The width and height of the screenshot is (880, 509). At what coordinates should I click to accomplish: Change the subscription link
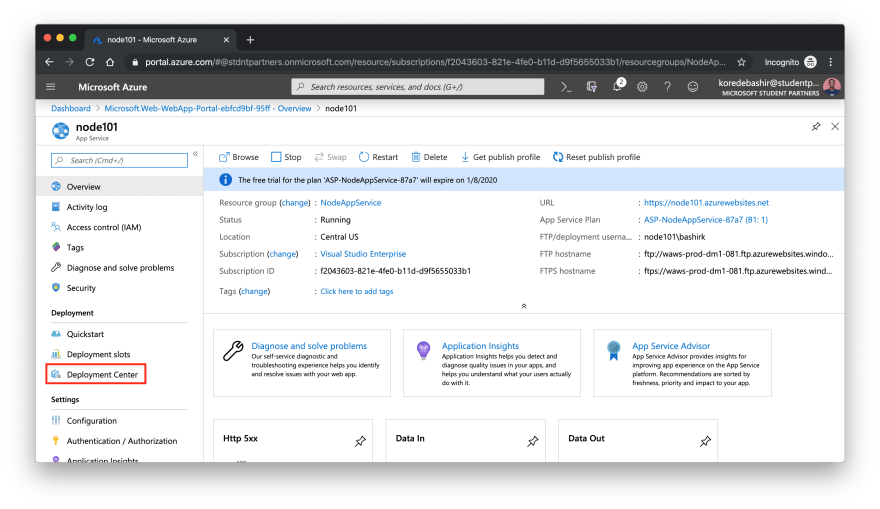point(282,254)
